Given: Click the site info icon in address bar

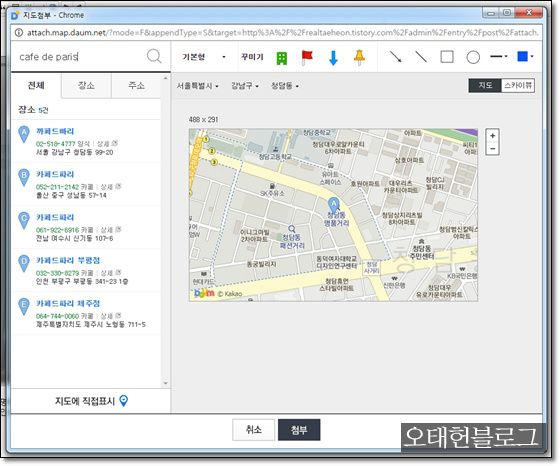Looking at the screenshot, I should [19, 32].
